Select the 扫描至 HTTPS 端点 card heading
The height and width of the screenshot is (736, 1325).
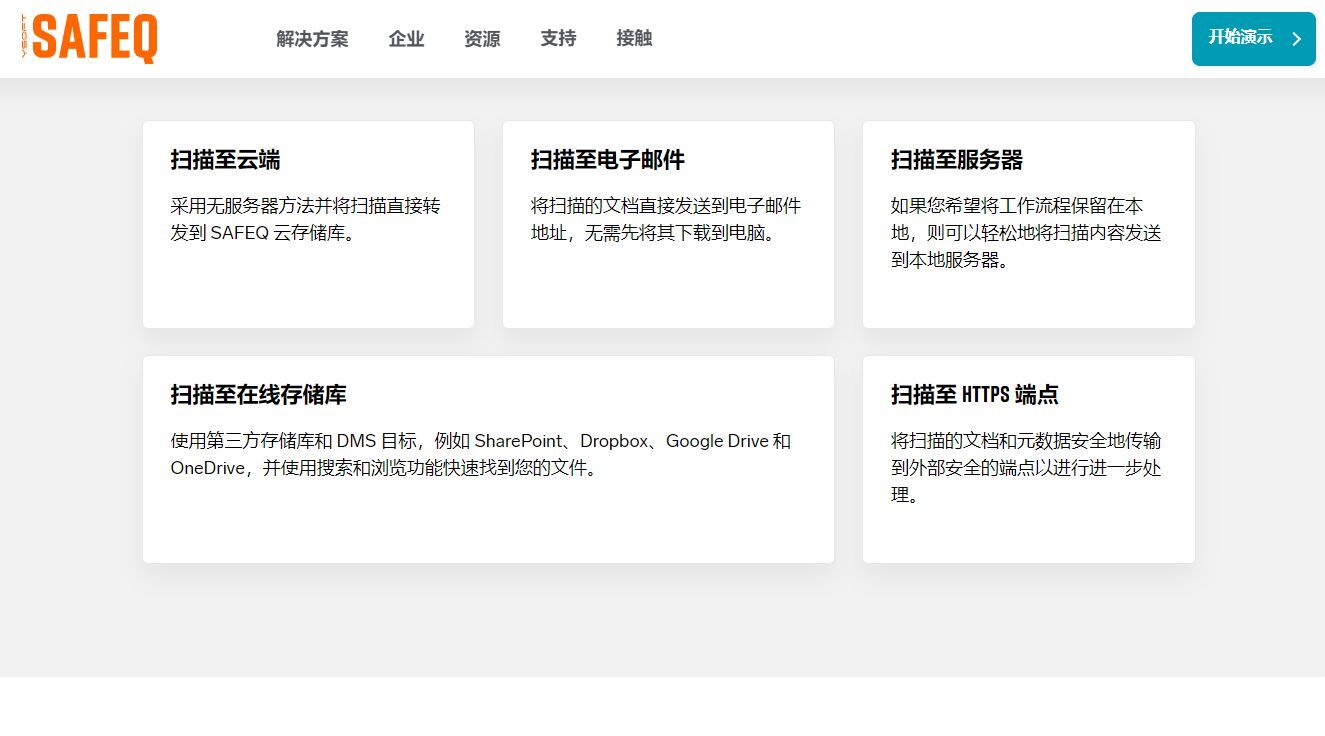(x=975, y=395)
